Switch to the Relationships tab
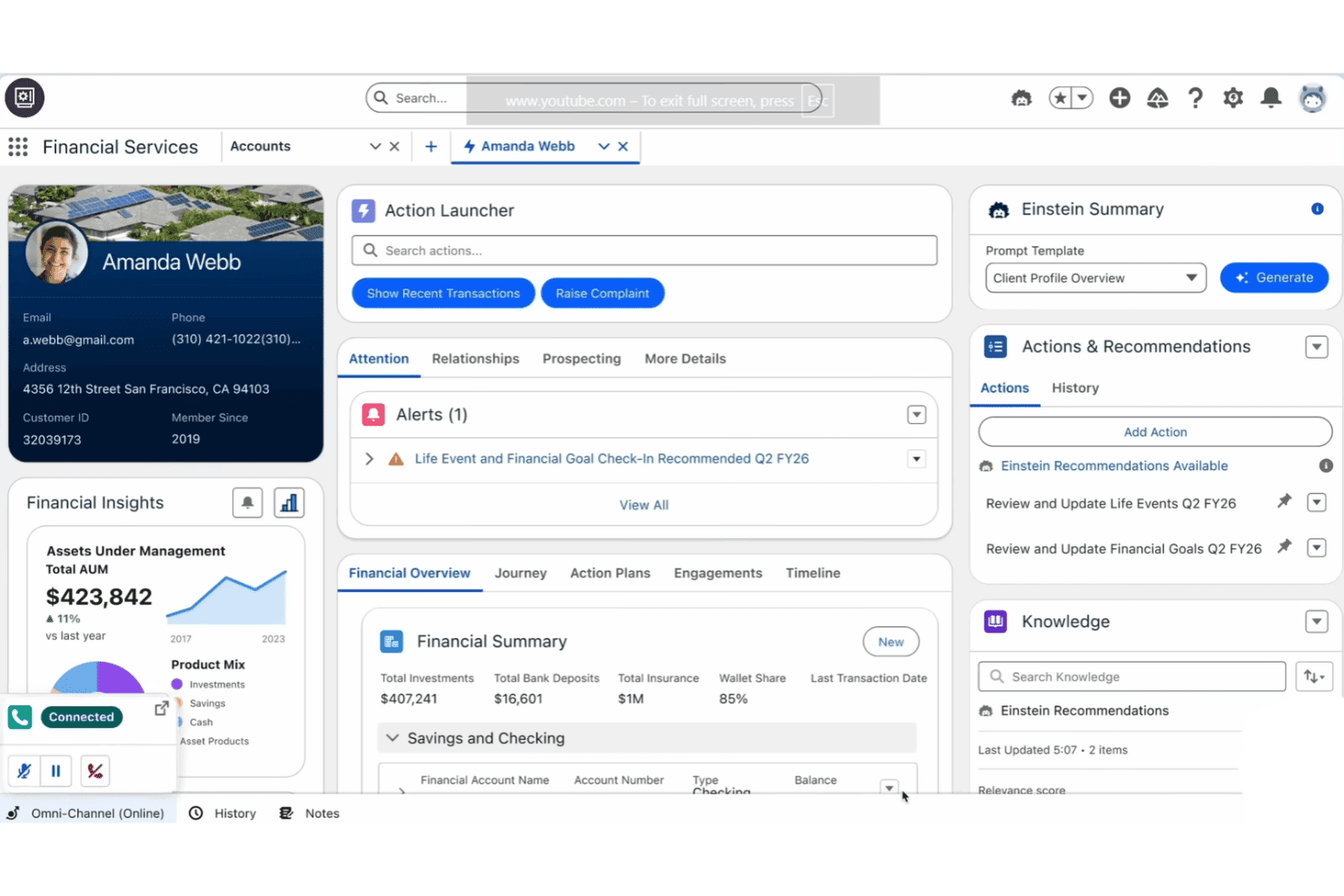The height and width of the screenshot is (896, 1344). 476,359
